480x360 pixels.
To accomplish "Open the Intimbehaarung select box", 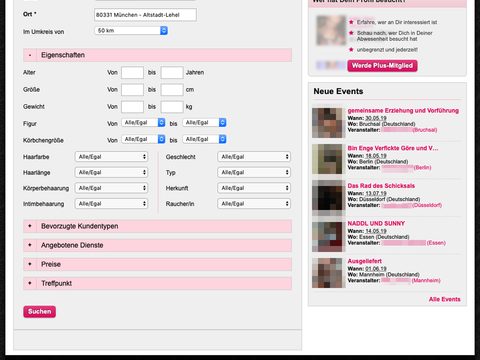I will coord(111,204).
